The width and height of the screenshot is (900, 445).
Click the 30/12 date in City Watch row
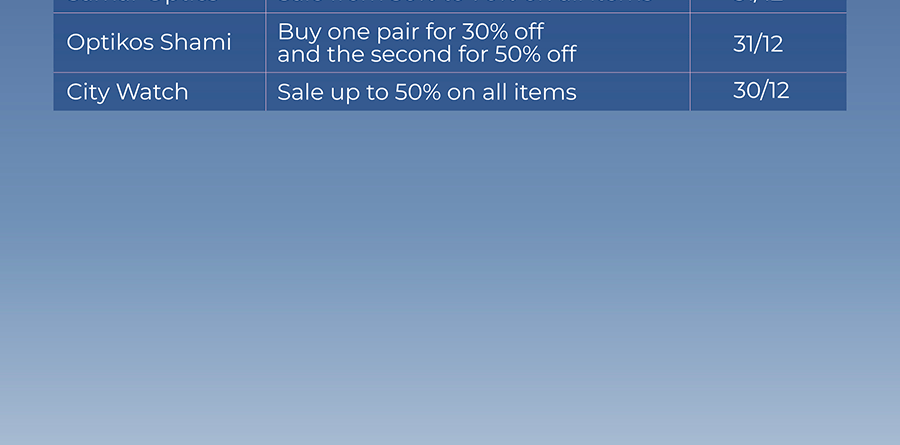[x=761, y=91]
